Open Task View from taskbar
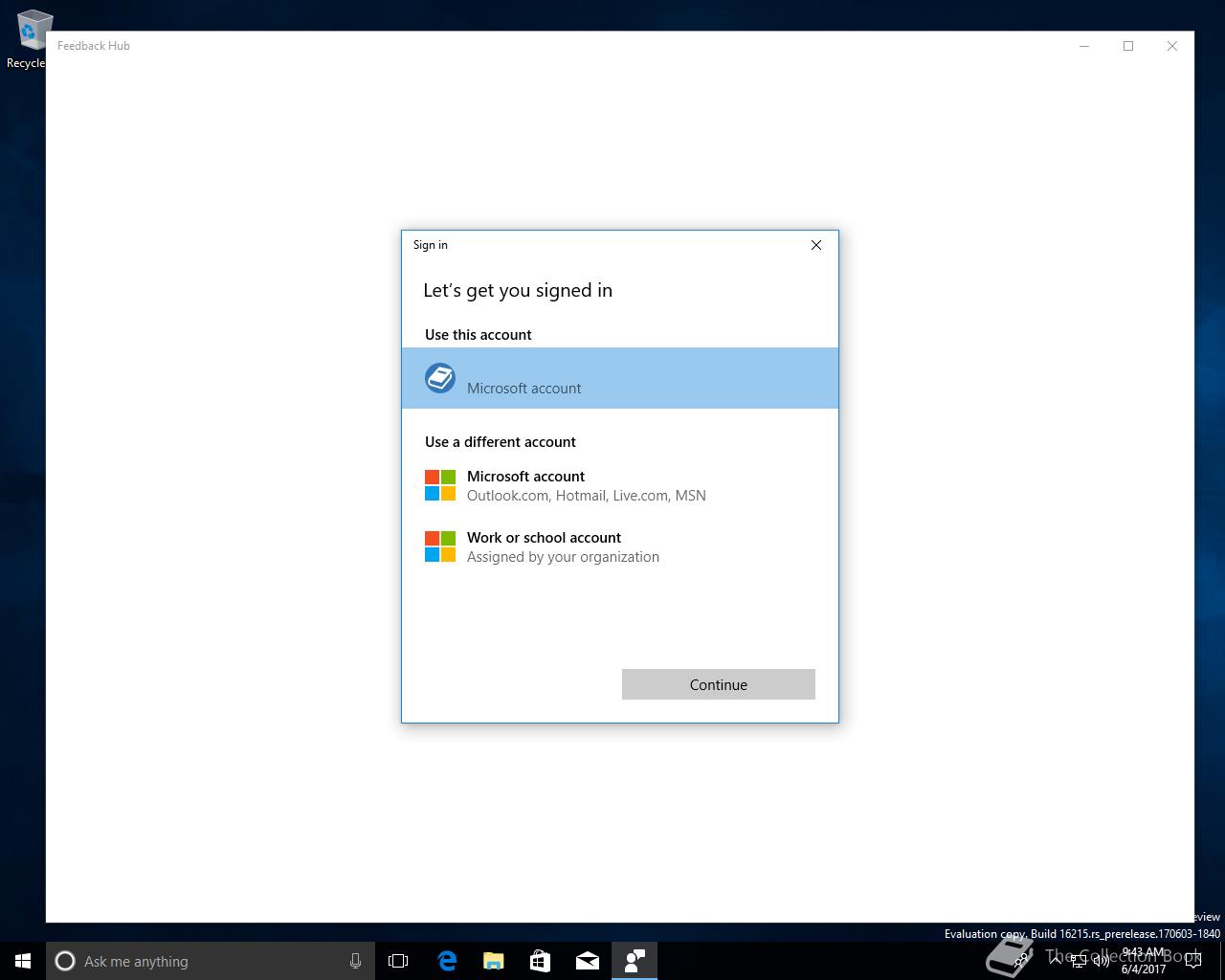The image size is (1225, 980). [x=398, y=961]
